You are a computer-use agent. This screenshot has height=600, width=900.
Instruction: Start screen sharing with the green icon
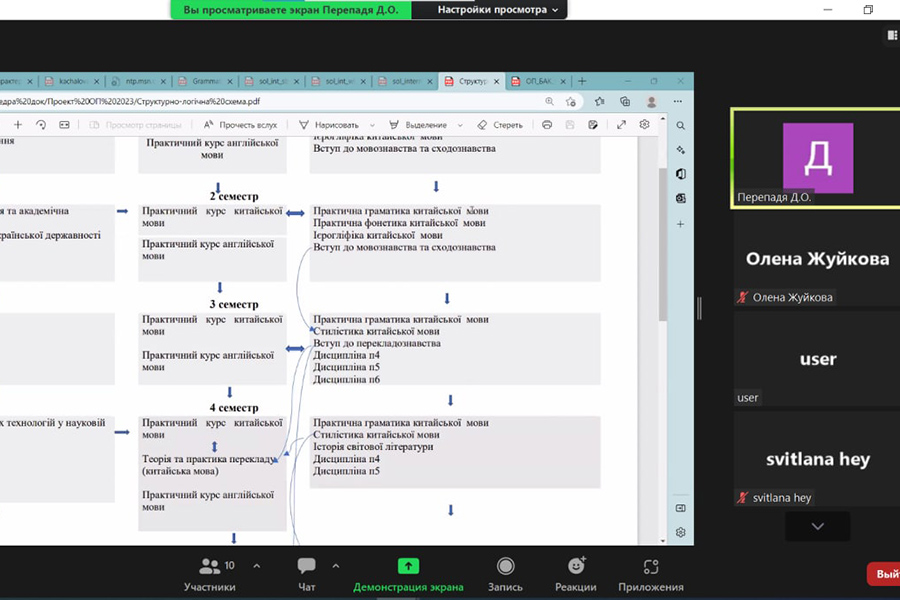(408, 567)
